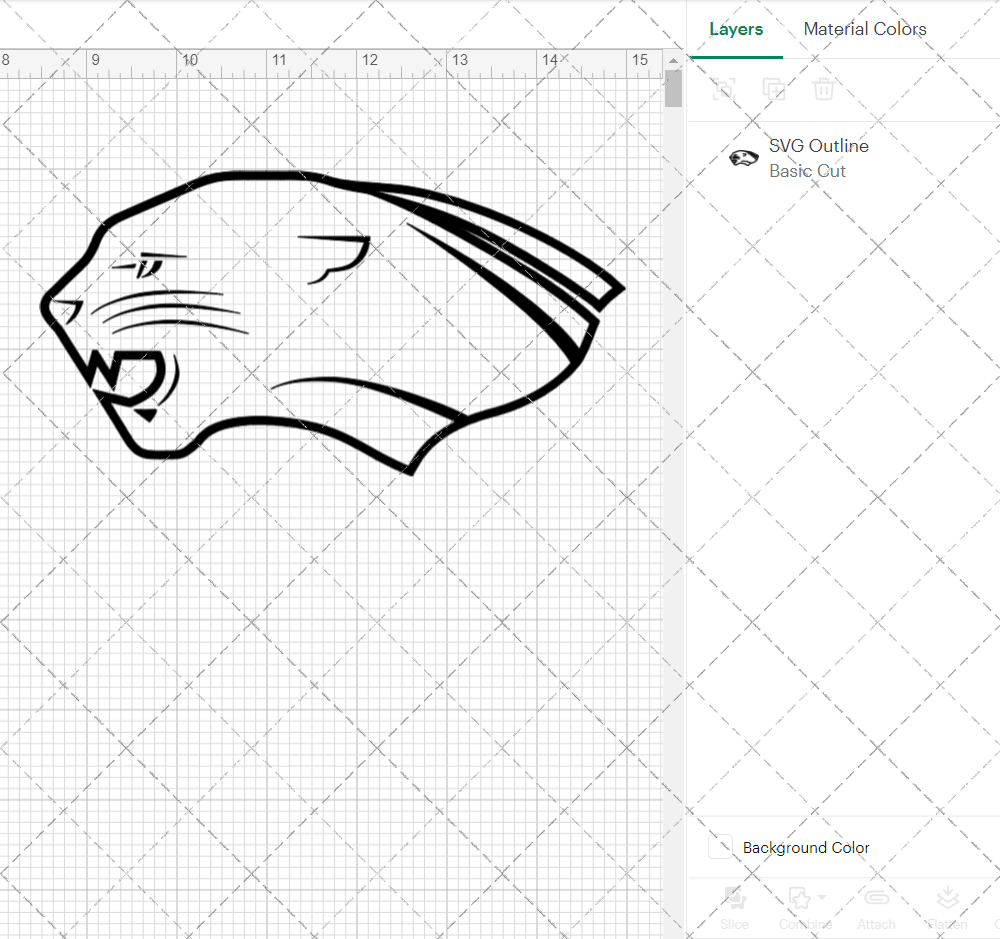Image resolution: width=1000 pixels, height=939 pixels.
Task: Open the Material Colors tab
Action: [x=865, y=29]
